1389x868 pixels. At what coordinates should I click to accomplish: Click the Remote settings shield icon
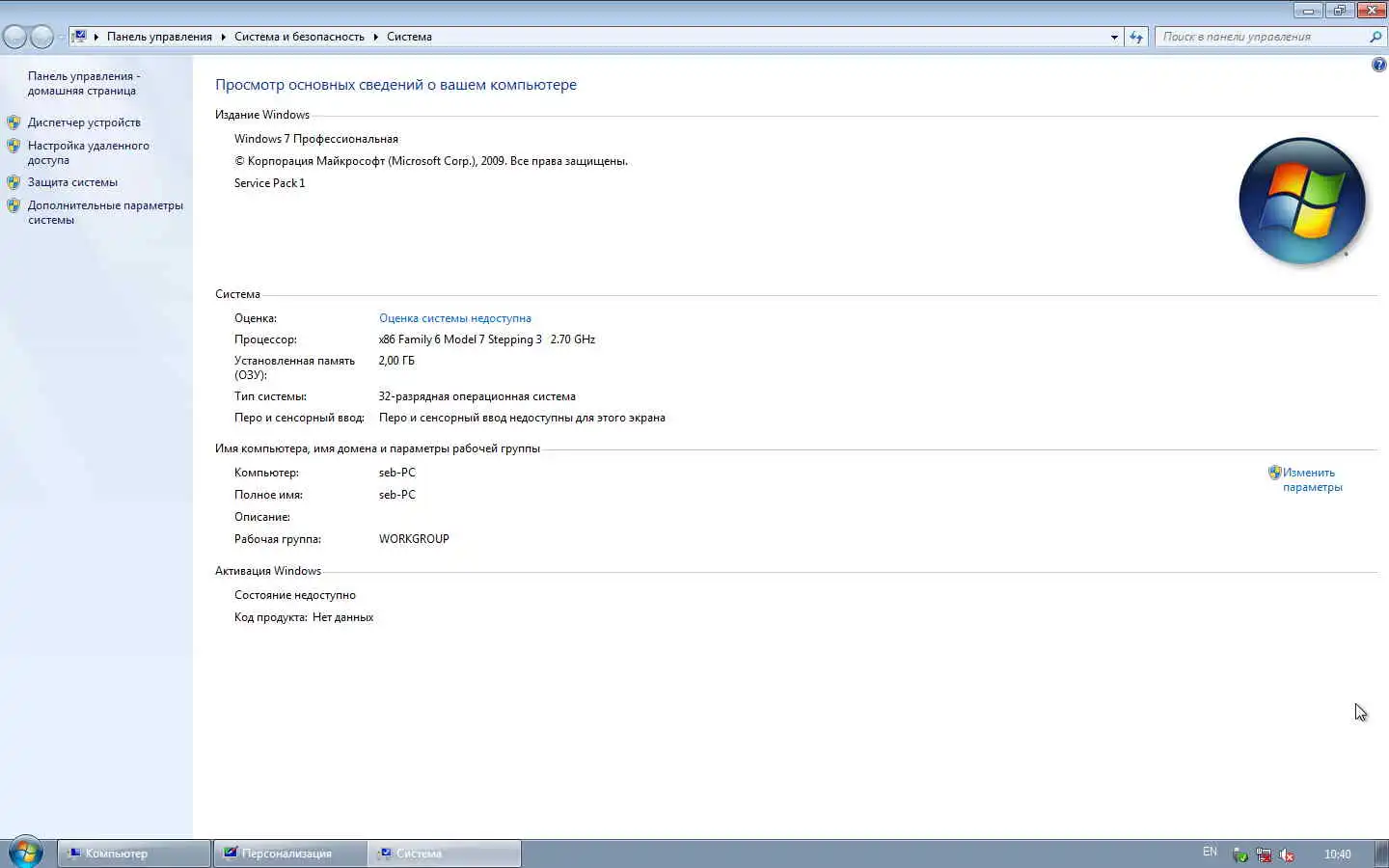tap(14, 146)
